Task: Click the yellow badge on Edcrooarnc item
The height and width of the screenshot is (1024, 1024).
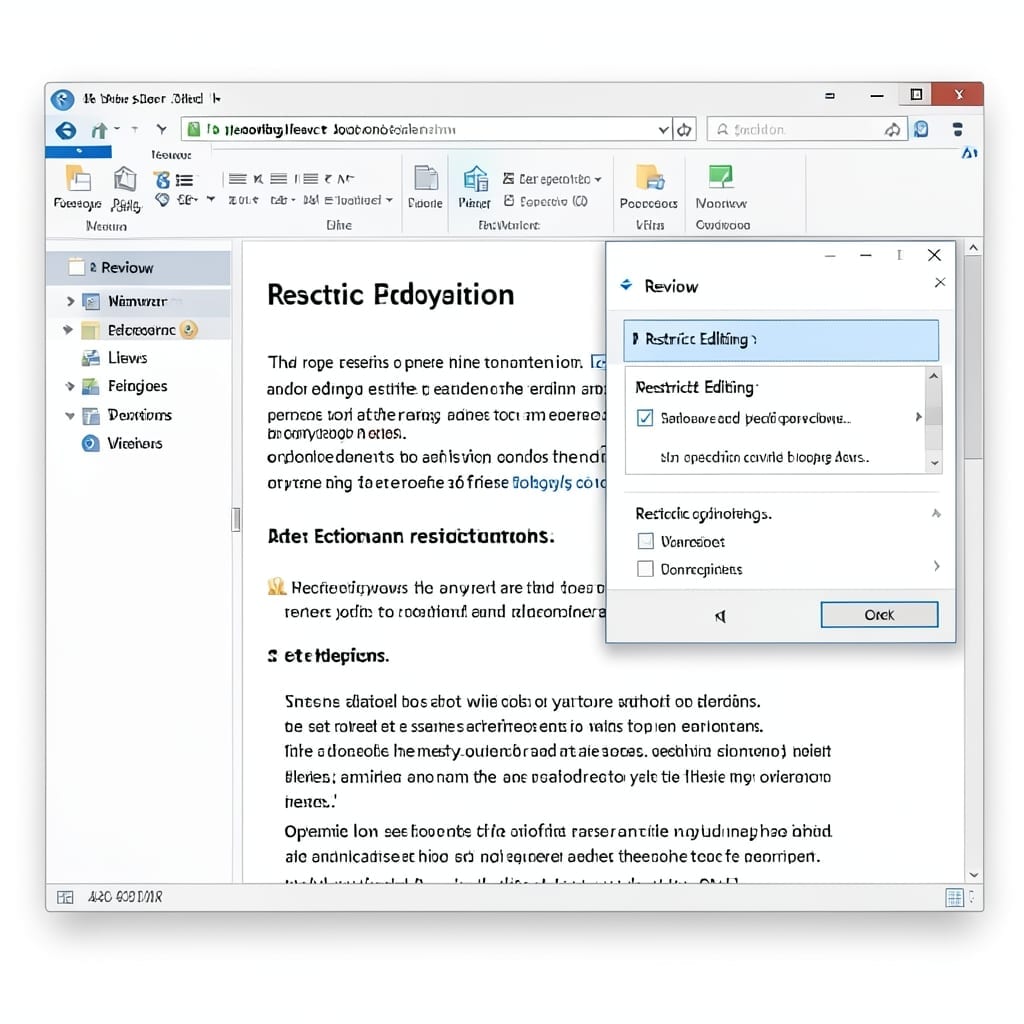Action: point(189,330)
